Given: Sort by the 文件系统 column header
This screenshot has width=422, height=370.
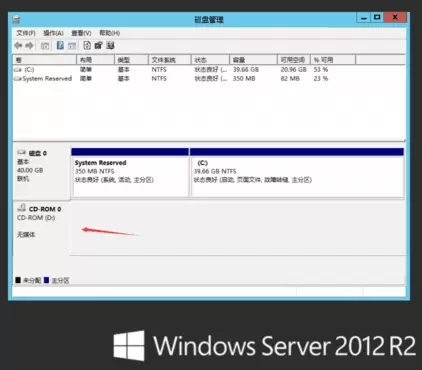Looking at the screenshot, I should coord(170,60).
